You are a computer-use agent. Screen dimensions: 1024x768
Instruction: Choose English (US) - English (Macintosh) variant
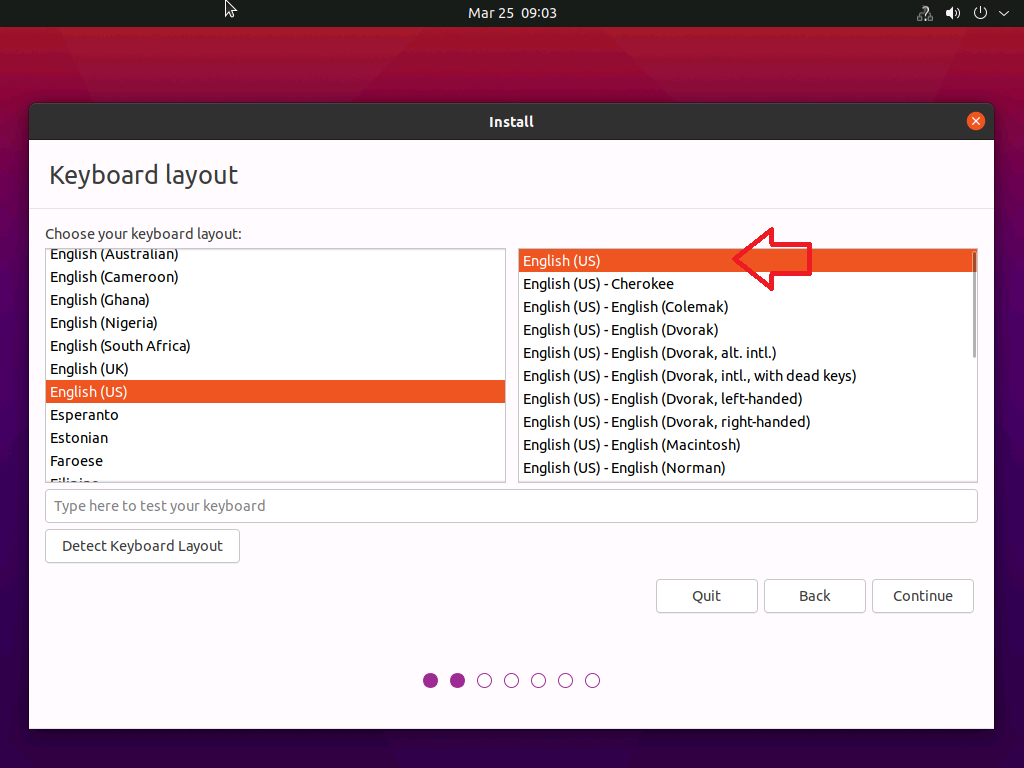coord(631,445)
